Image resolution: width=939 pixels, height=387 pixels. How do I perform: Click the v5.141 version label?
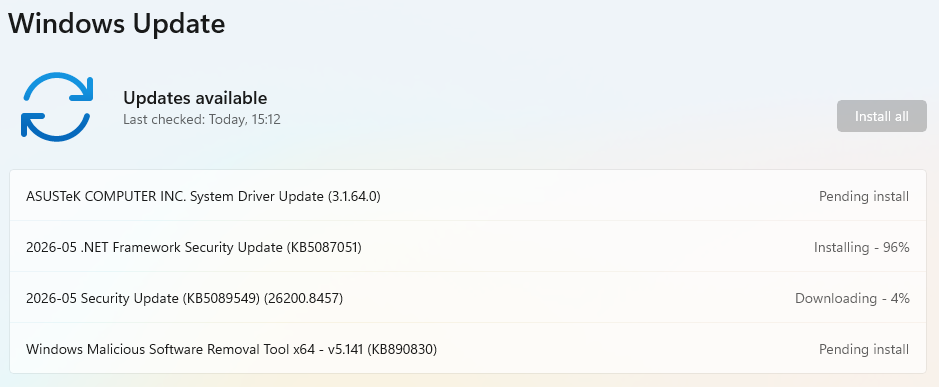coord(346,349)
